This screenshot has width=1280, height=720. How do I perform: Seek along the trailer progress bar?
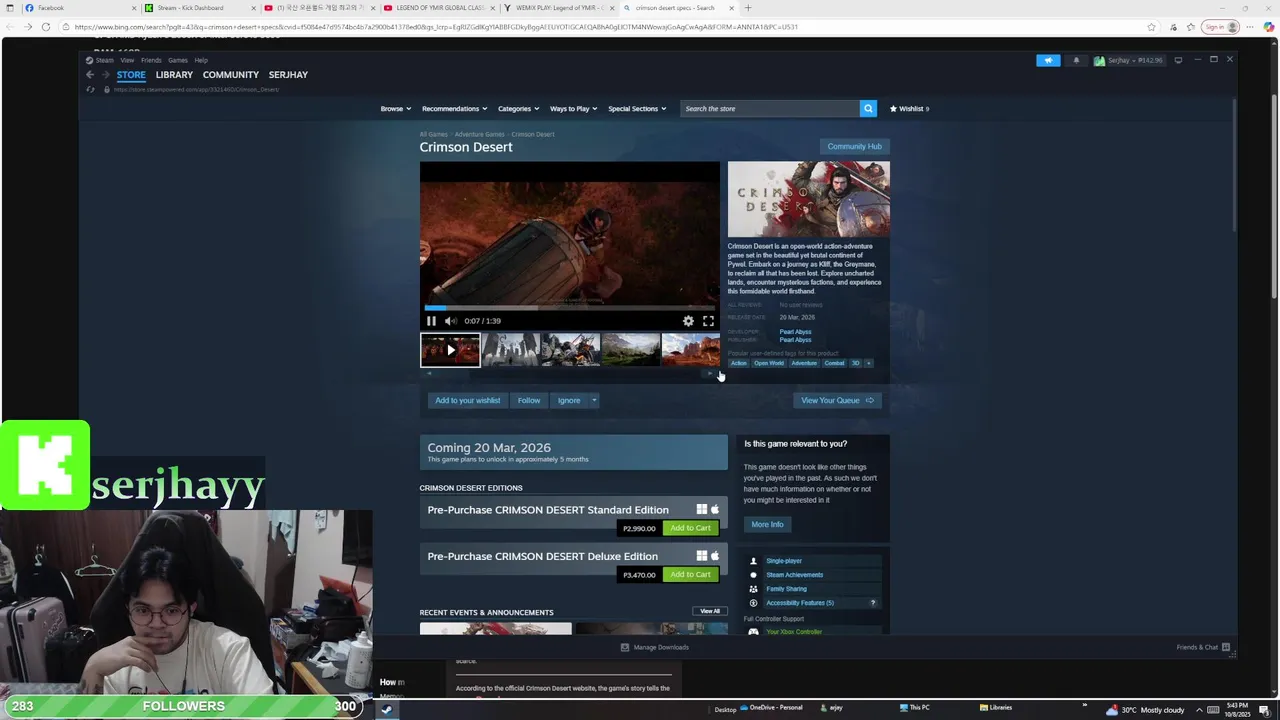click(570, 308)
